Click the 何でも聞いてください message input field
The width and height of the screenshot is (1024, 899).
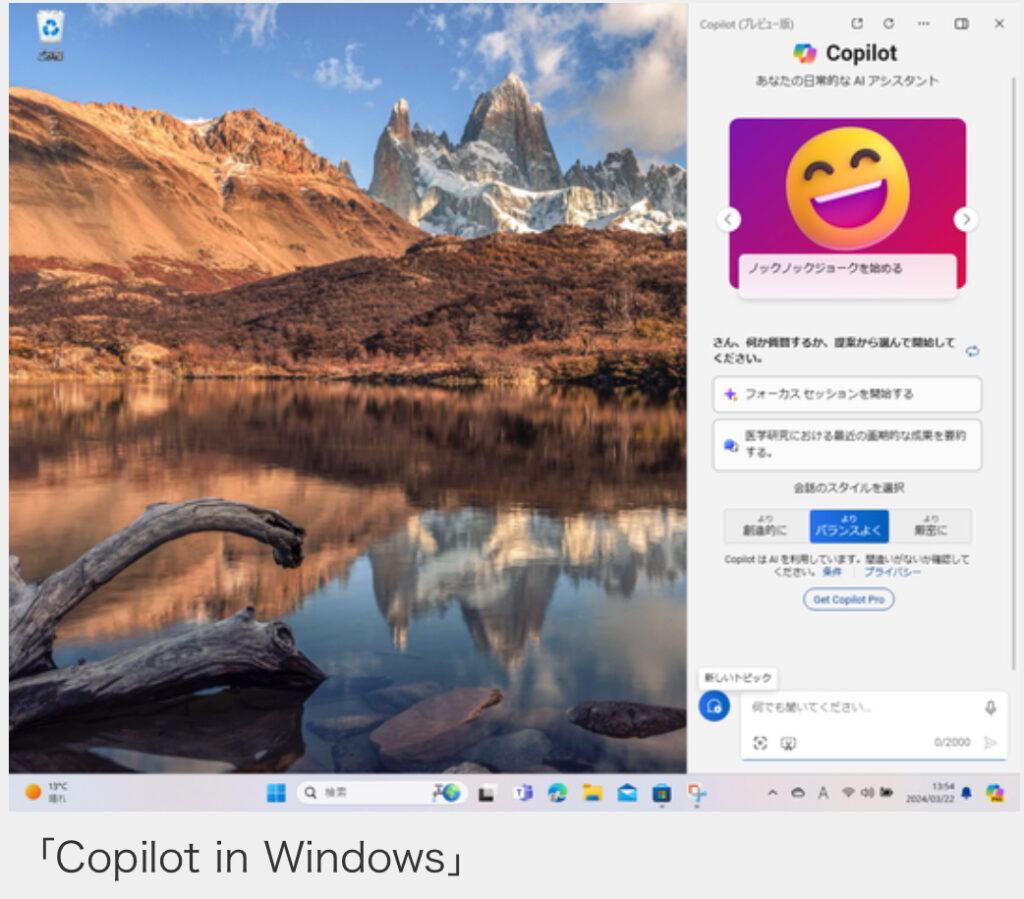coord(860,708)
